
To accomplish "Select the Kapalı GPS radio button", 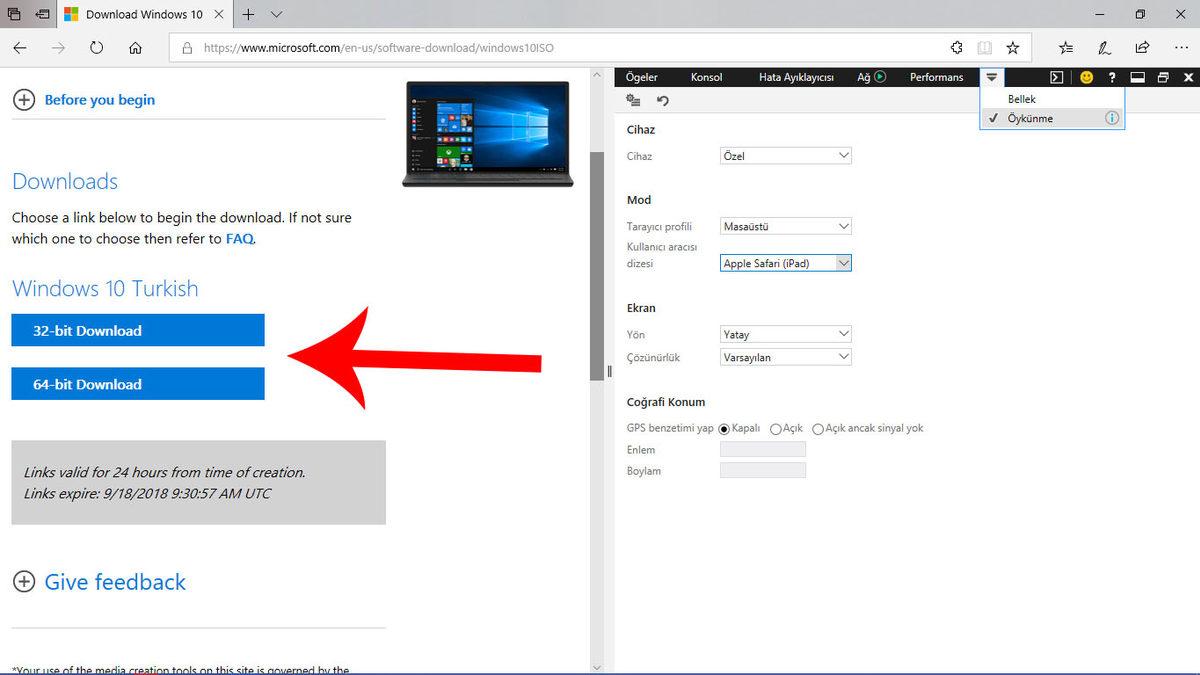I will click(724, 429).
